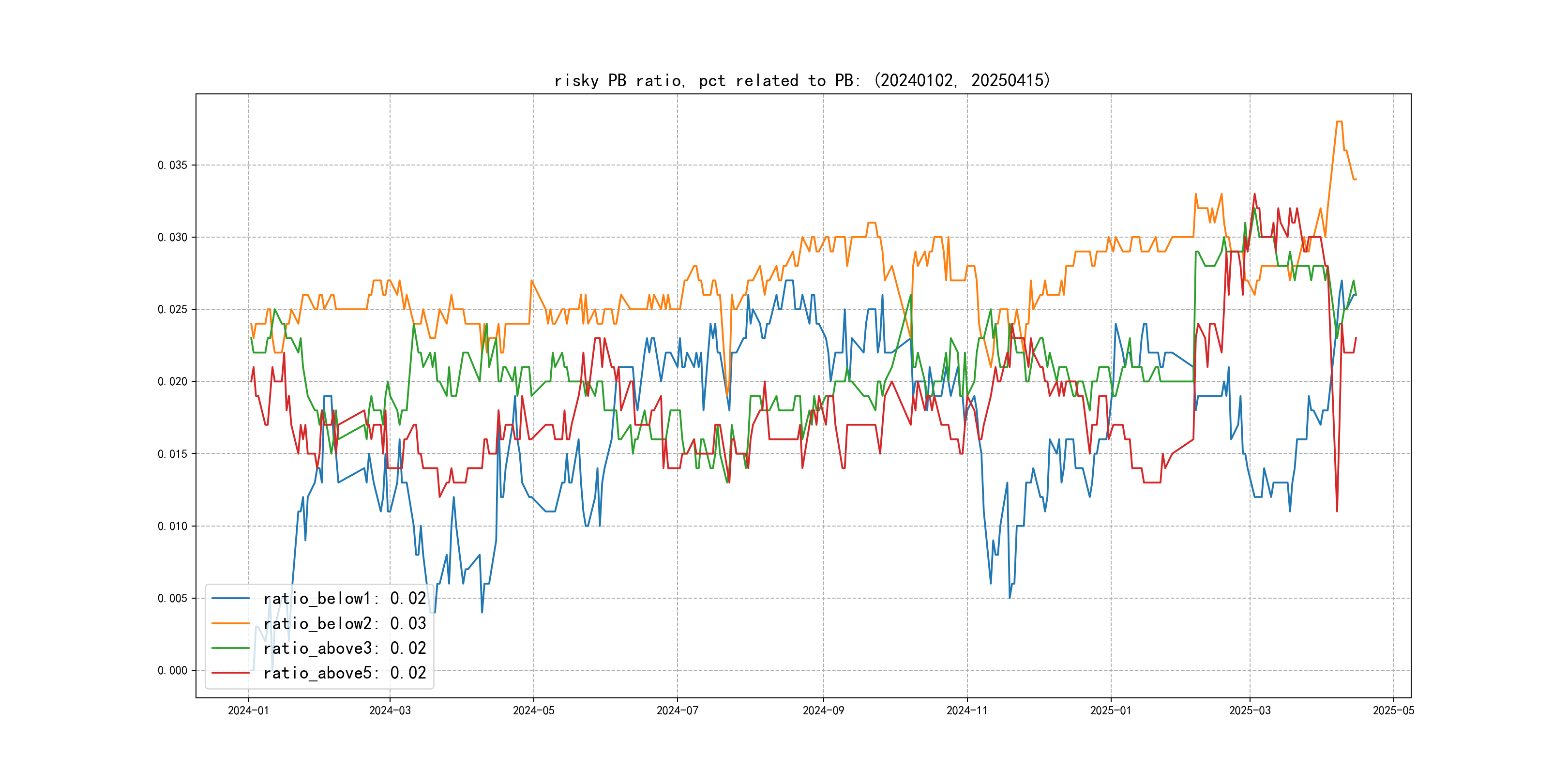Click the green legend line swatch
This screenshot has height=784, width=1568.
(230, 648)
